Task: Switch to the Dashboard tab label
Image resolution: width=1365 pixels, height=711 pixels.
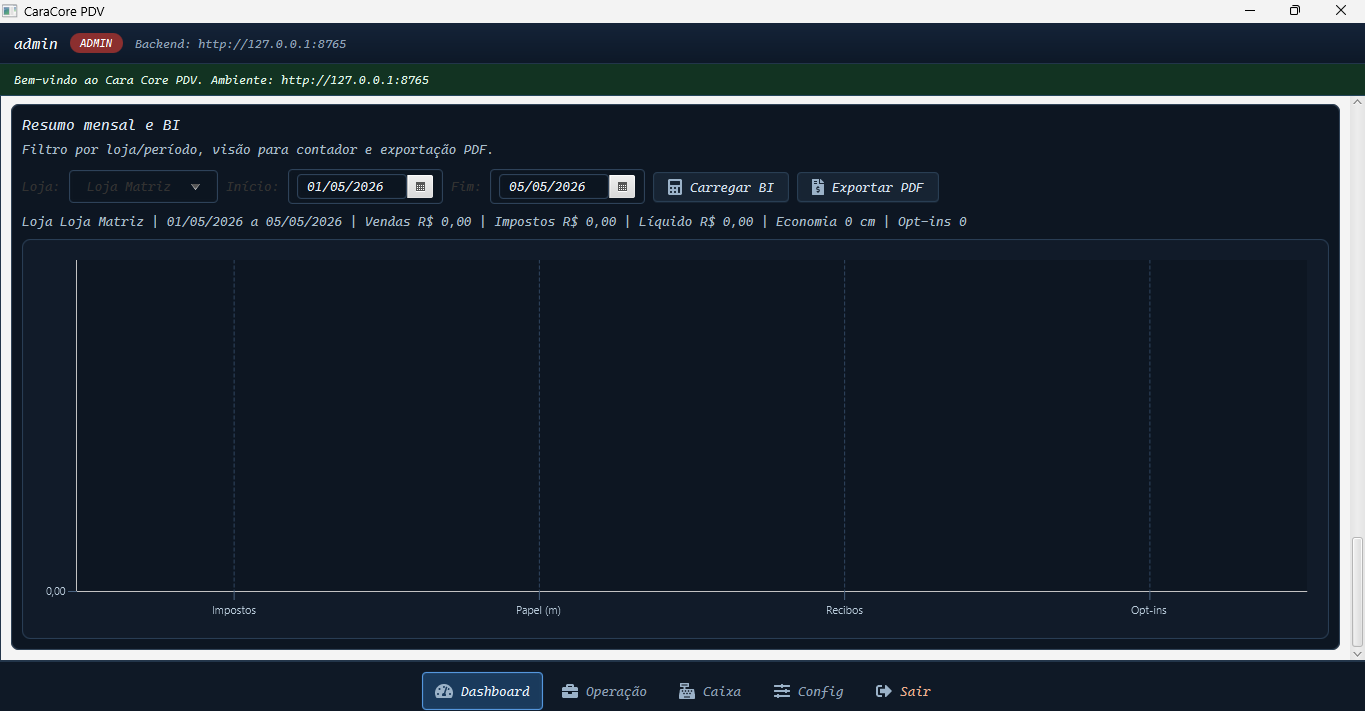Action: [x=495, y=691]
